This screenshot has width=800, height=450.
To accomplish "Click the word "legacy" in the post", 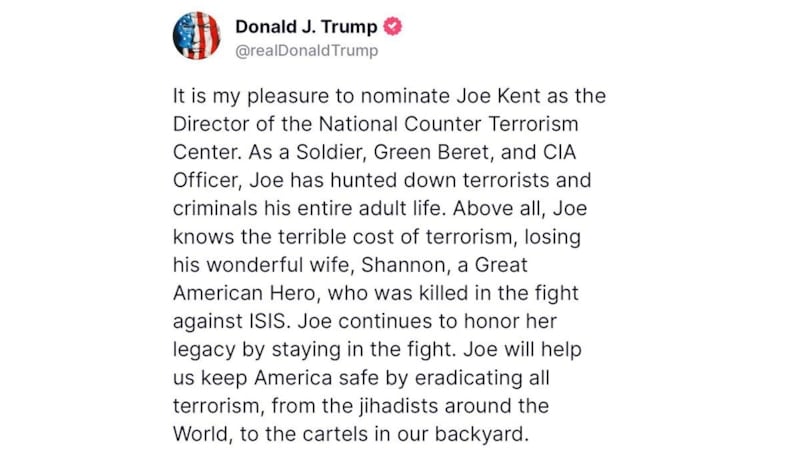I will [x=203, y=352].
